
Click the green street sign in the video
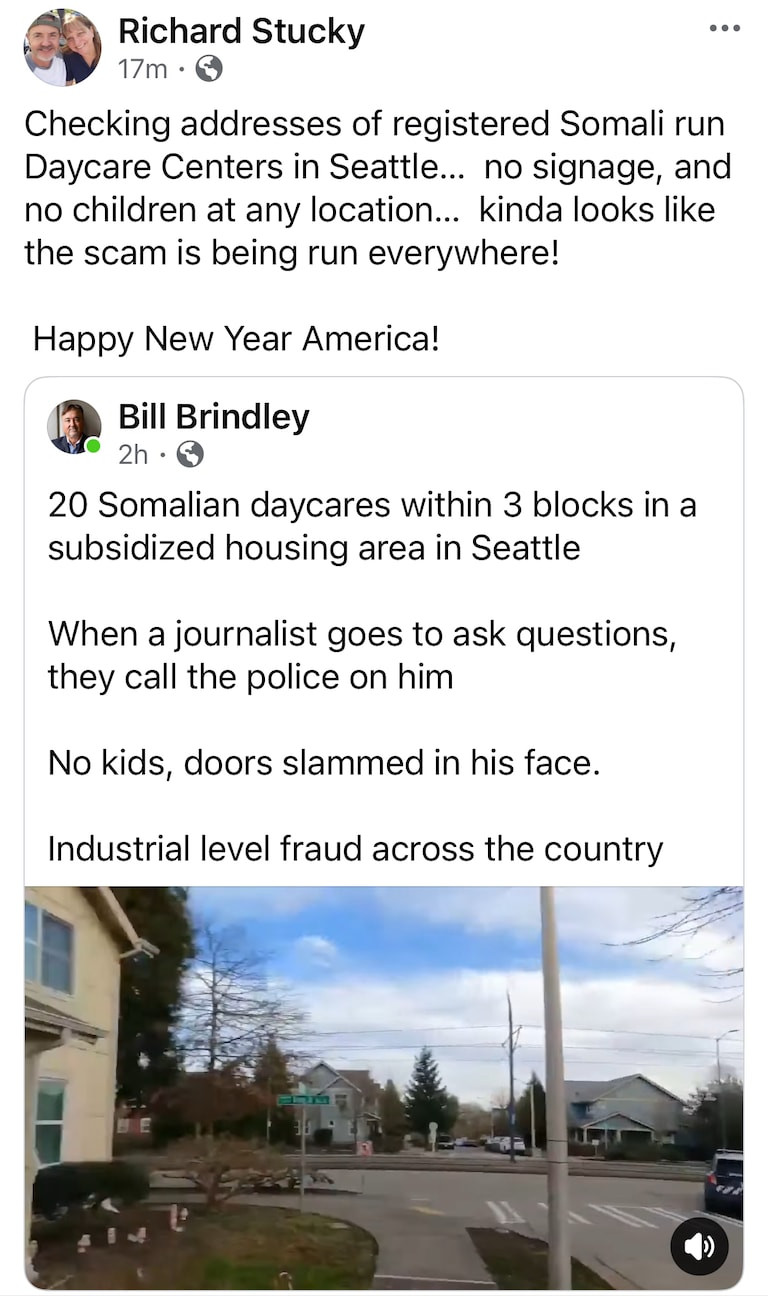click(302, 1099)
